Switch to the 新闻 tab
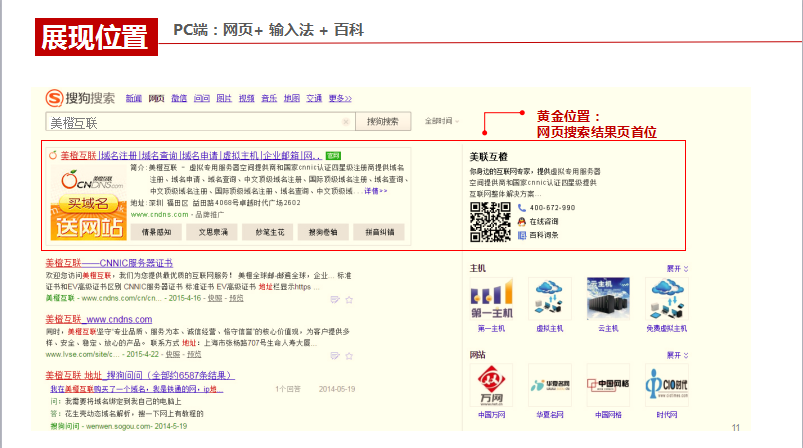This screenshot has width=803, height=448. click(134, 98)
